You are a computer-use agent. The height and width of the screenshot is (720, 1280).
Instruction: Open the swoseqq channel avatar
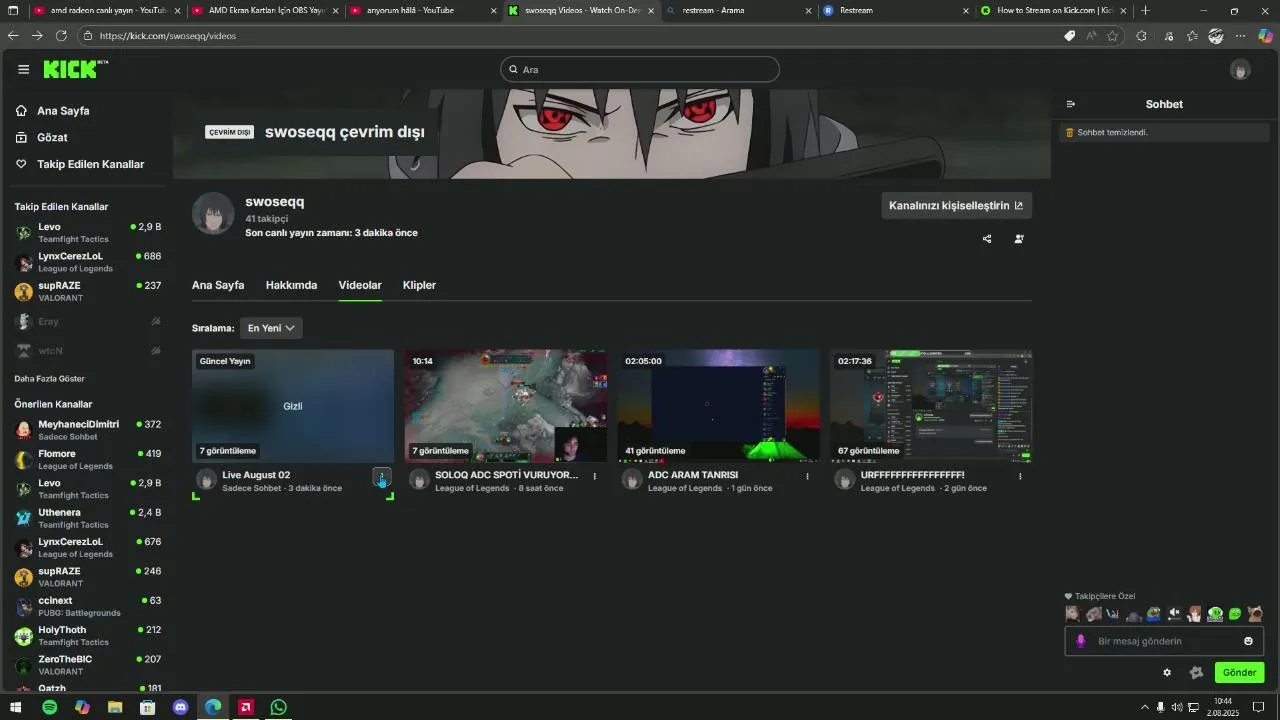213,214
